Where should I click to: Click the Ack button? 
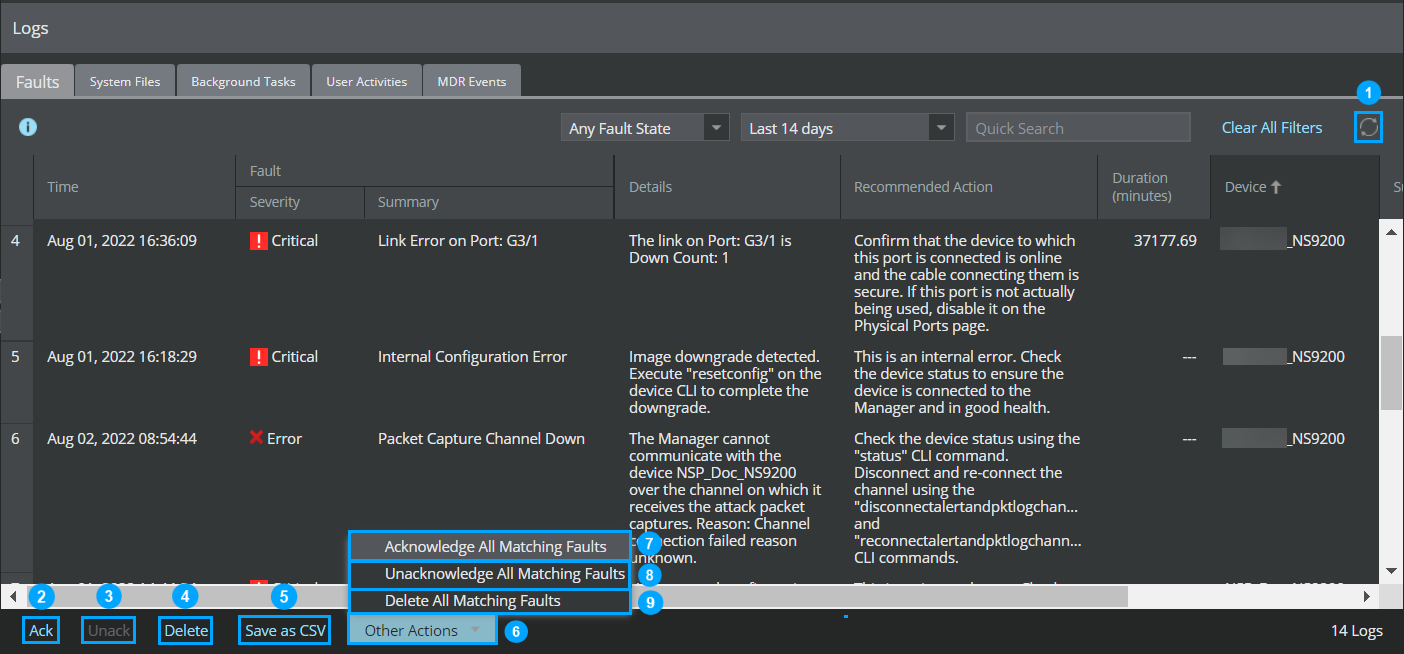click(x=41, y=630)
